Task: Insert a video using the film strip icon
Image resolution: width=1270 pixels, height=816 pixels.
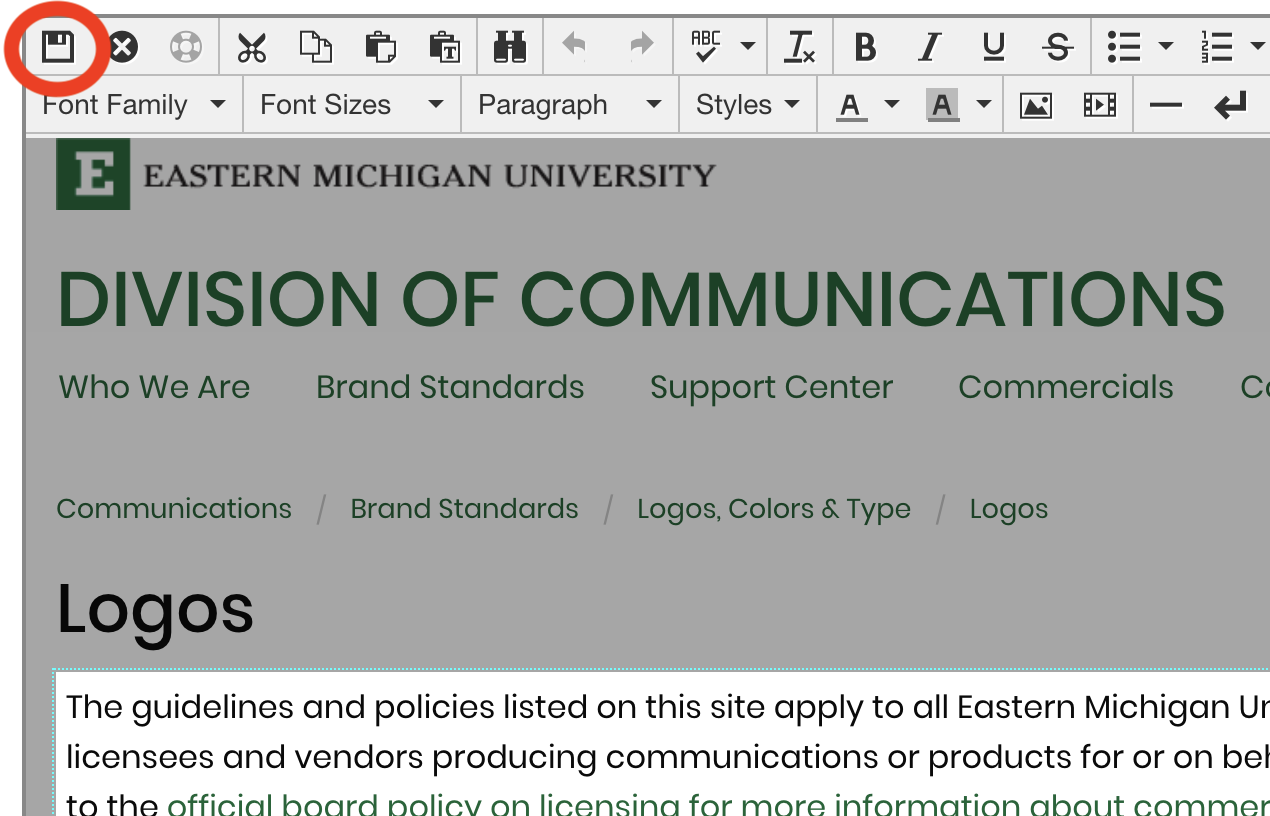Action: pos(1099,105)
